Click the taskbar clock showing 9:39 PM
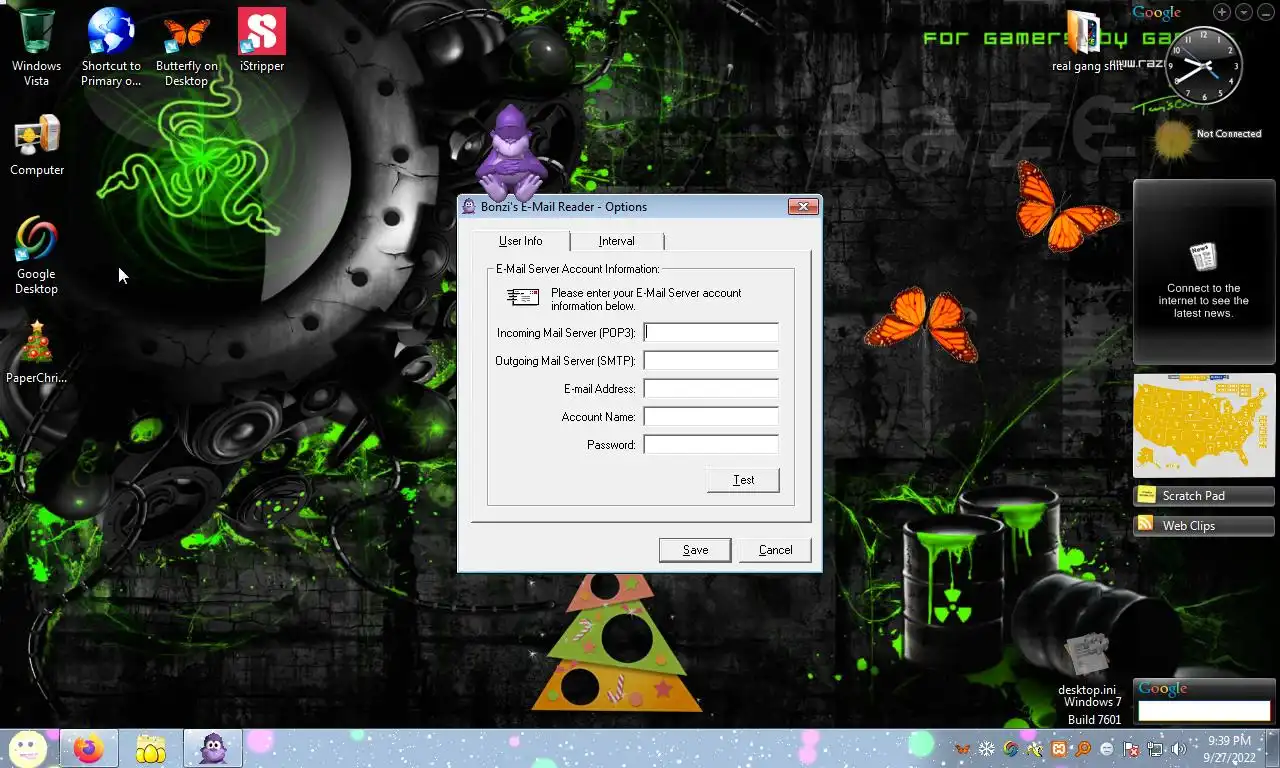This screenshot has width=1280, height=768. pos(1228,749)
